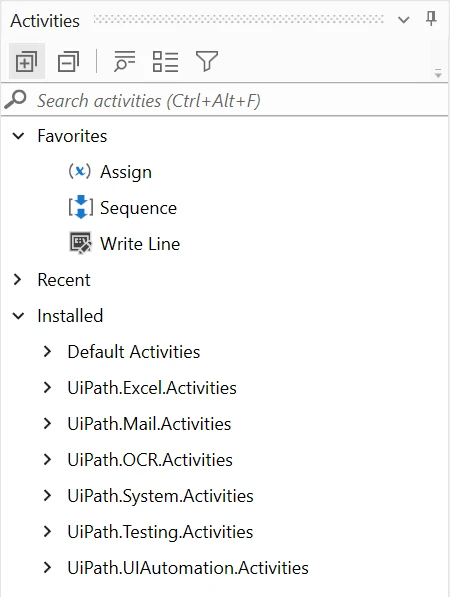Expand UiPath.Excel.Activities package
Image resolution: width=450 pixels, height=597 pixels.
[47, 387]
